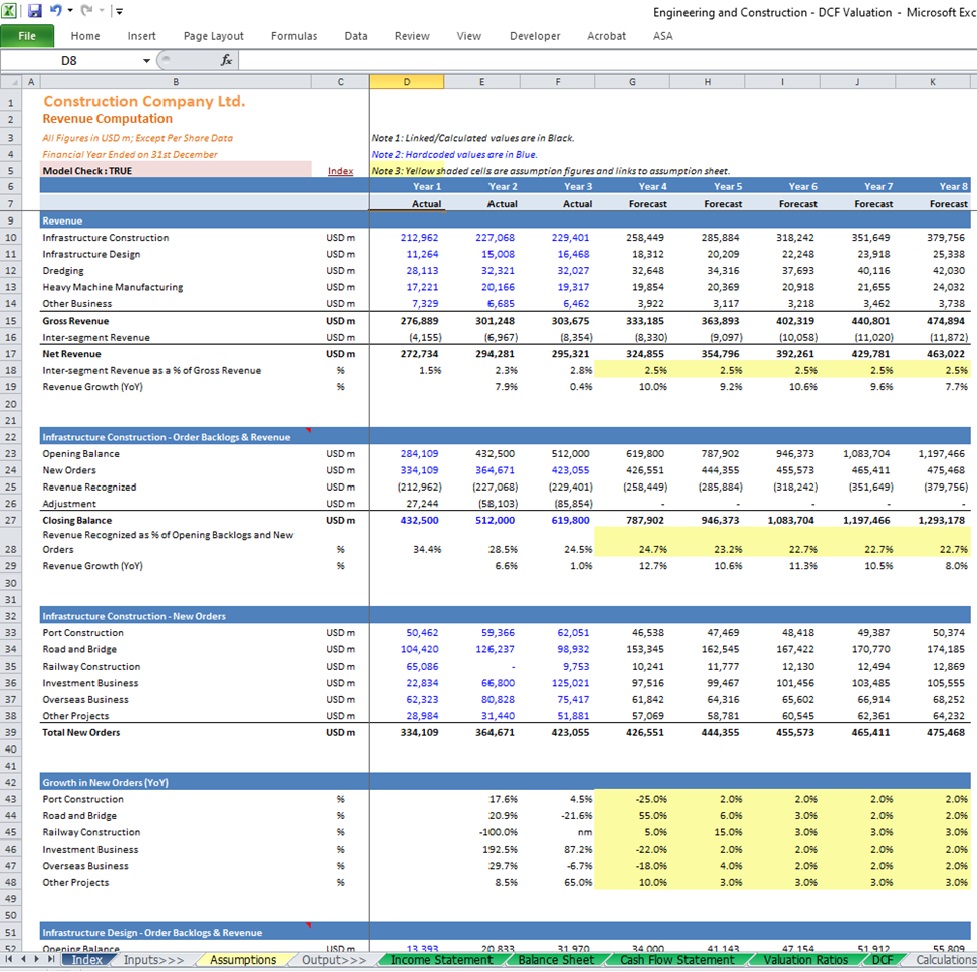
Task: Expand the Name Box dropdown arrow
Action: click(146, 60)
